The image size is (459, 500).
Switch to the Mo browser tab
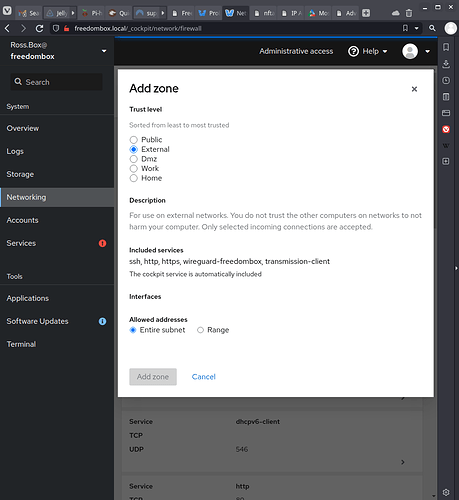(x=318, y=13)
